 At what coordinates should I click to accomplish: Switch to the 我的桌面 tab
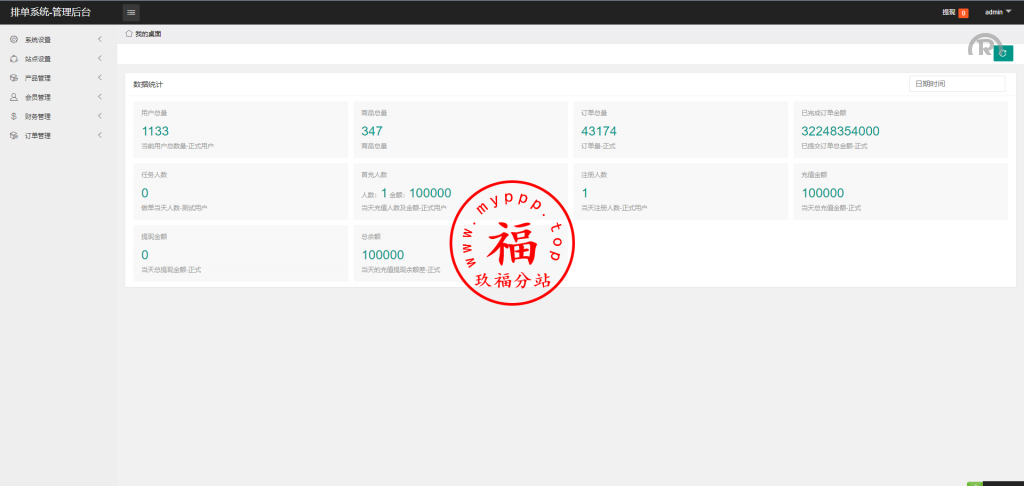(148, 34)
